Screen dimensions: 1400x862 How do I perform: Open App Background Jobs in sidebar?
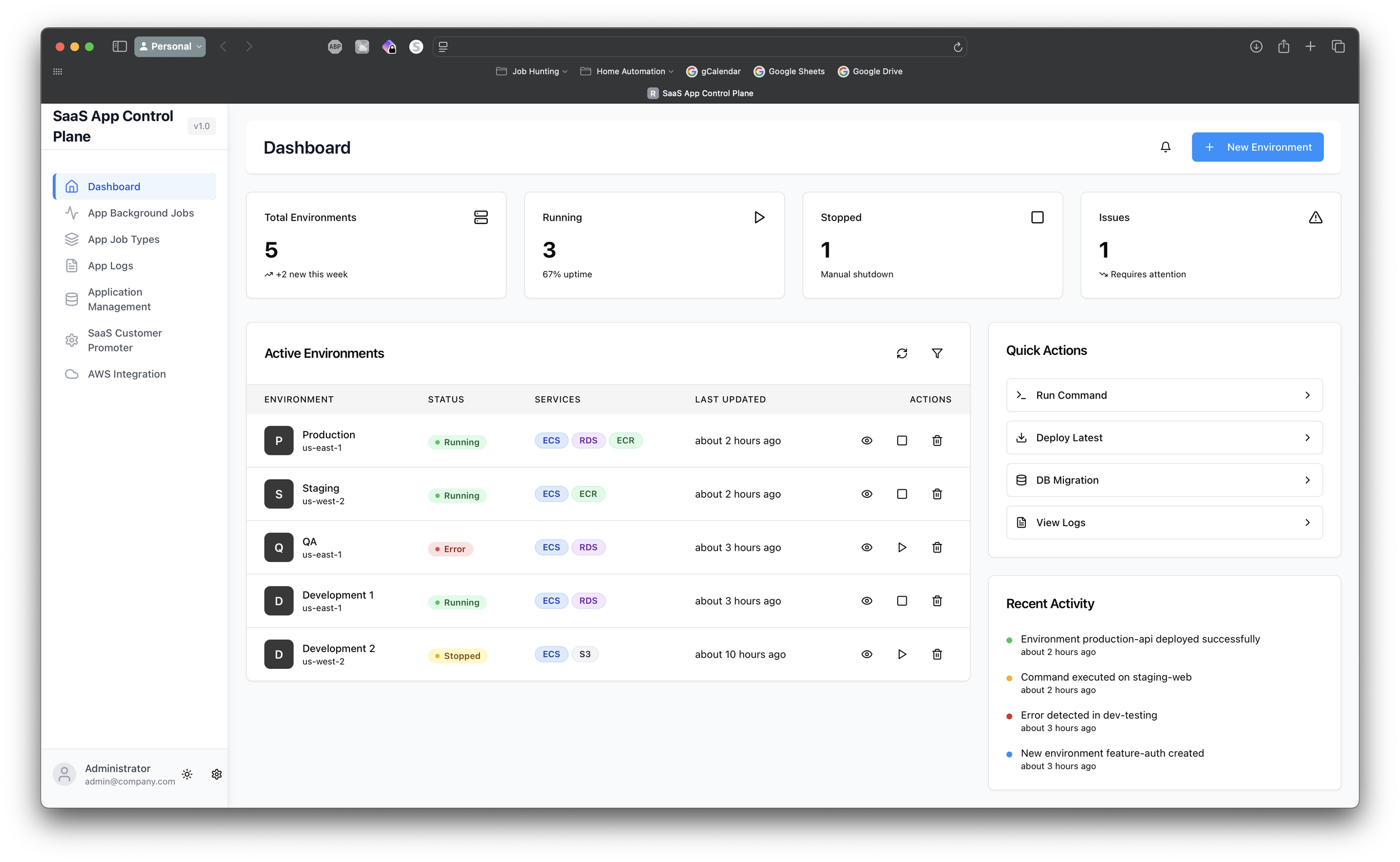tap(141, 213)
